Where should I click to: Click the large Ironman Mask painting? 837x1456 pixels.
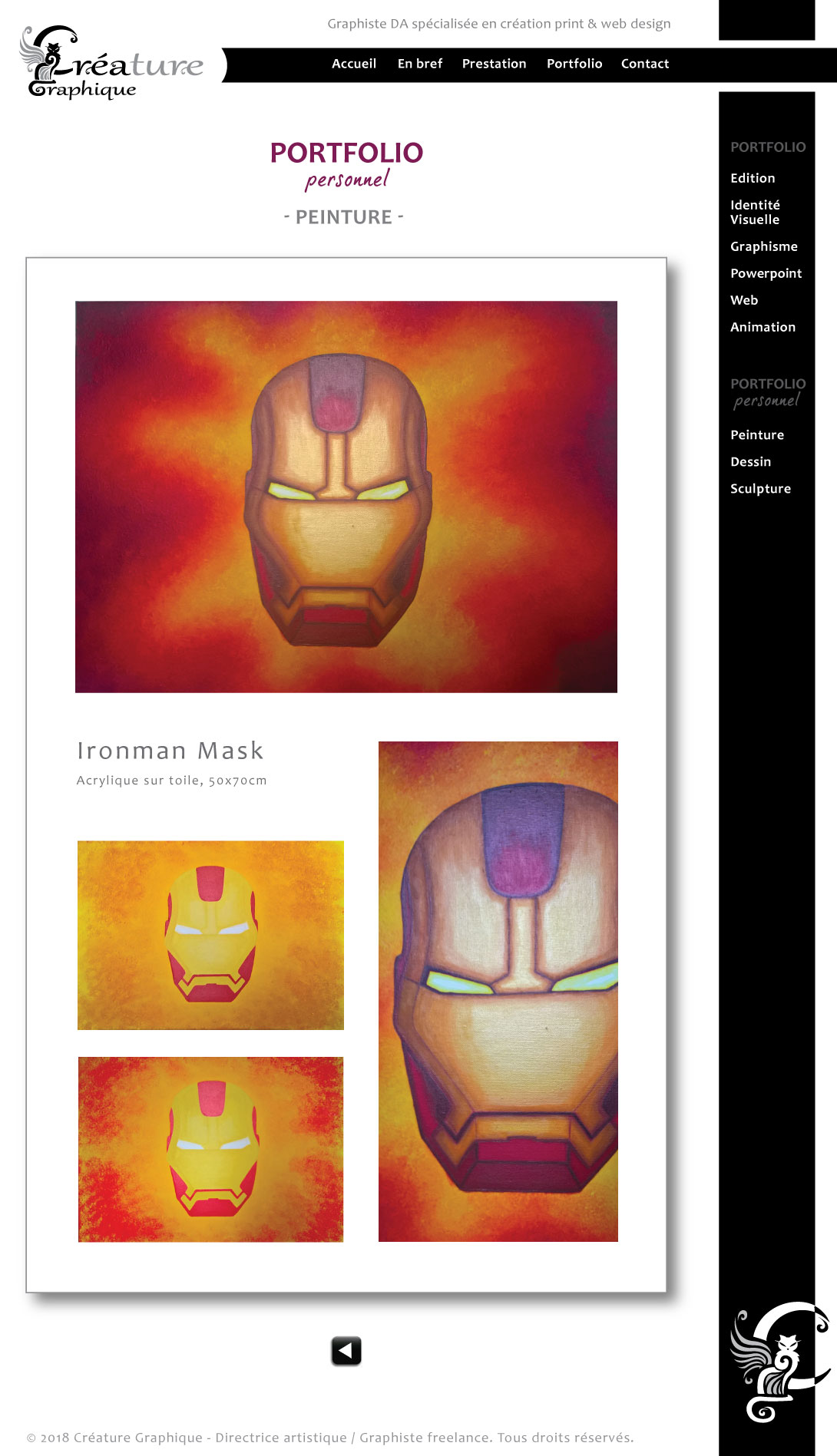(x=346, y=497)
